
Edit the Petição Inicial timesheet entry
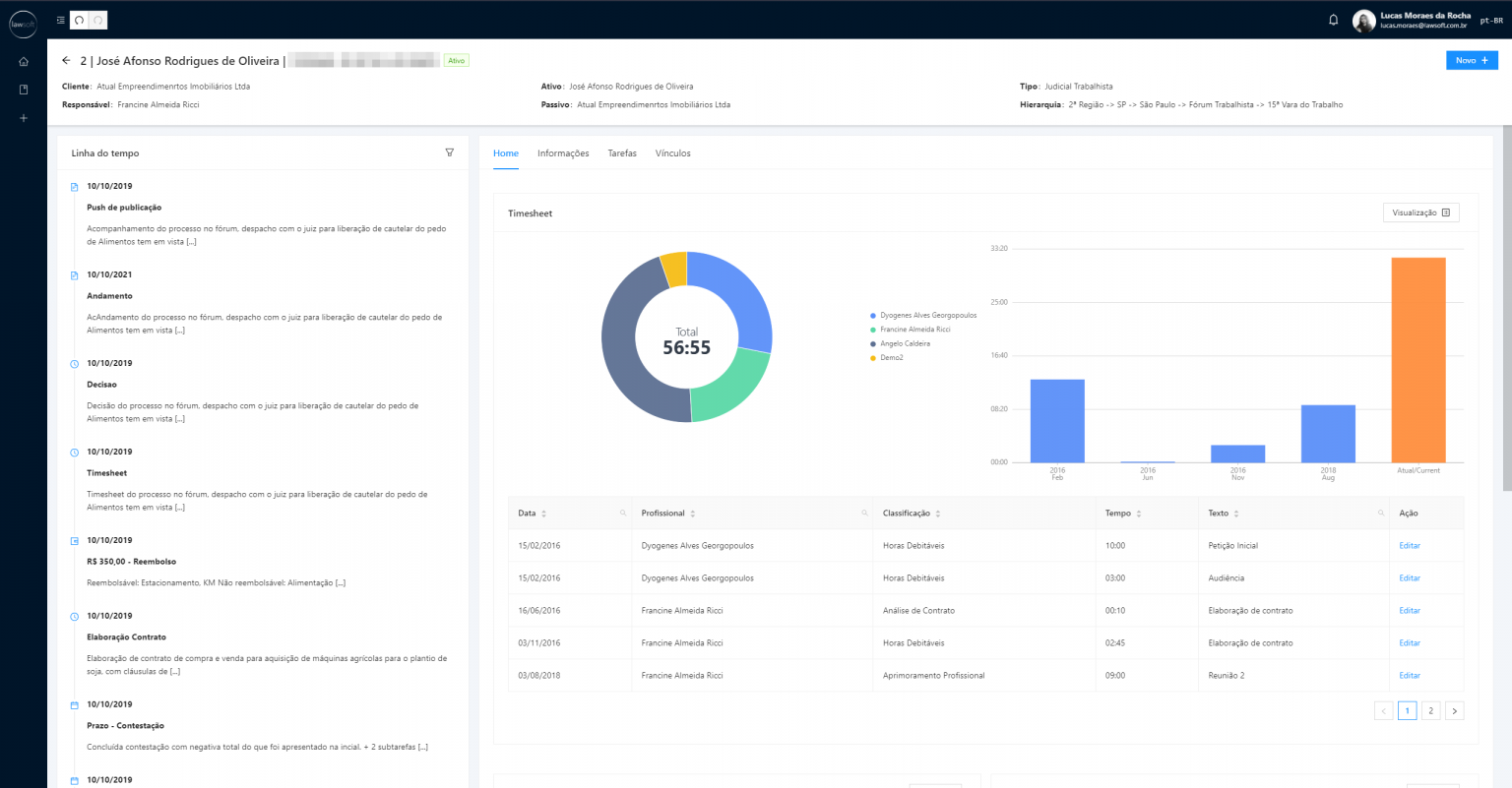click(x=1409, y=545)
